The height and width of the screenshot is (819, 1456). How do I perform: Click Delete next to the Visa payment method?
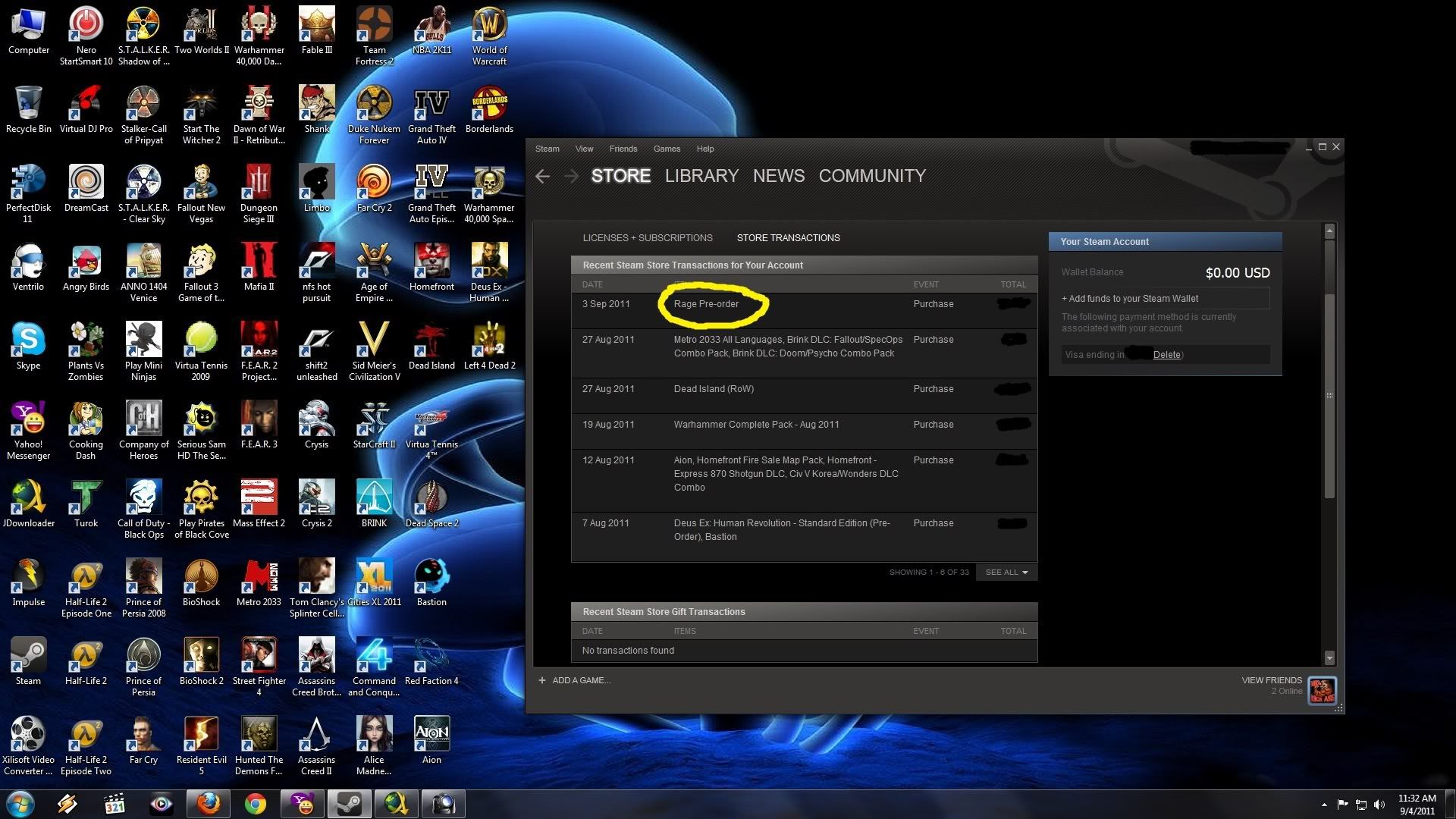click(x=1166, y=355)
